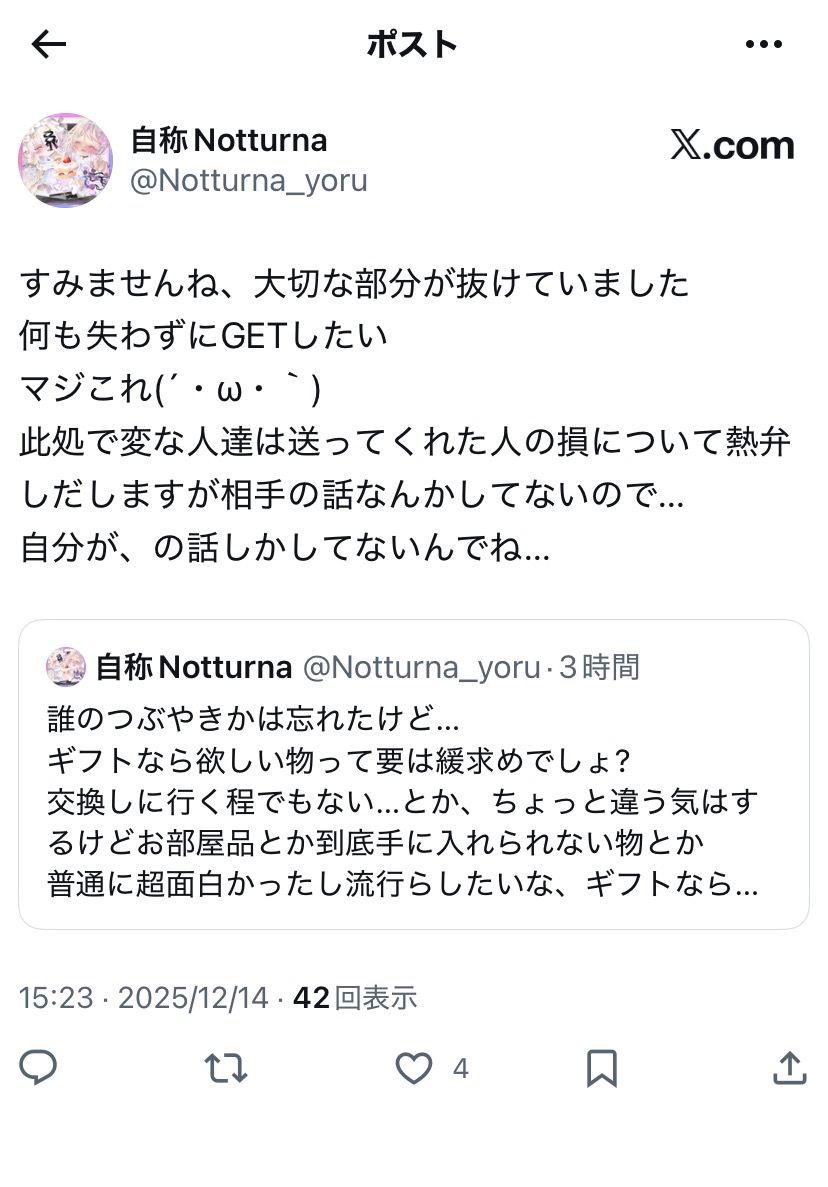
Task: Like the post with the heart icon
Action: click(413, 1068)
